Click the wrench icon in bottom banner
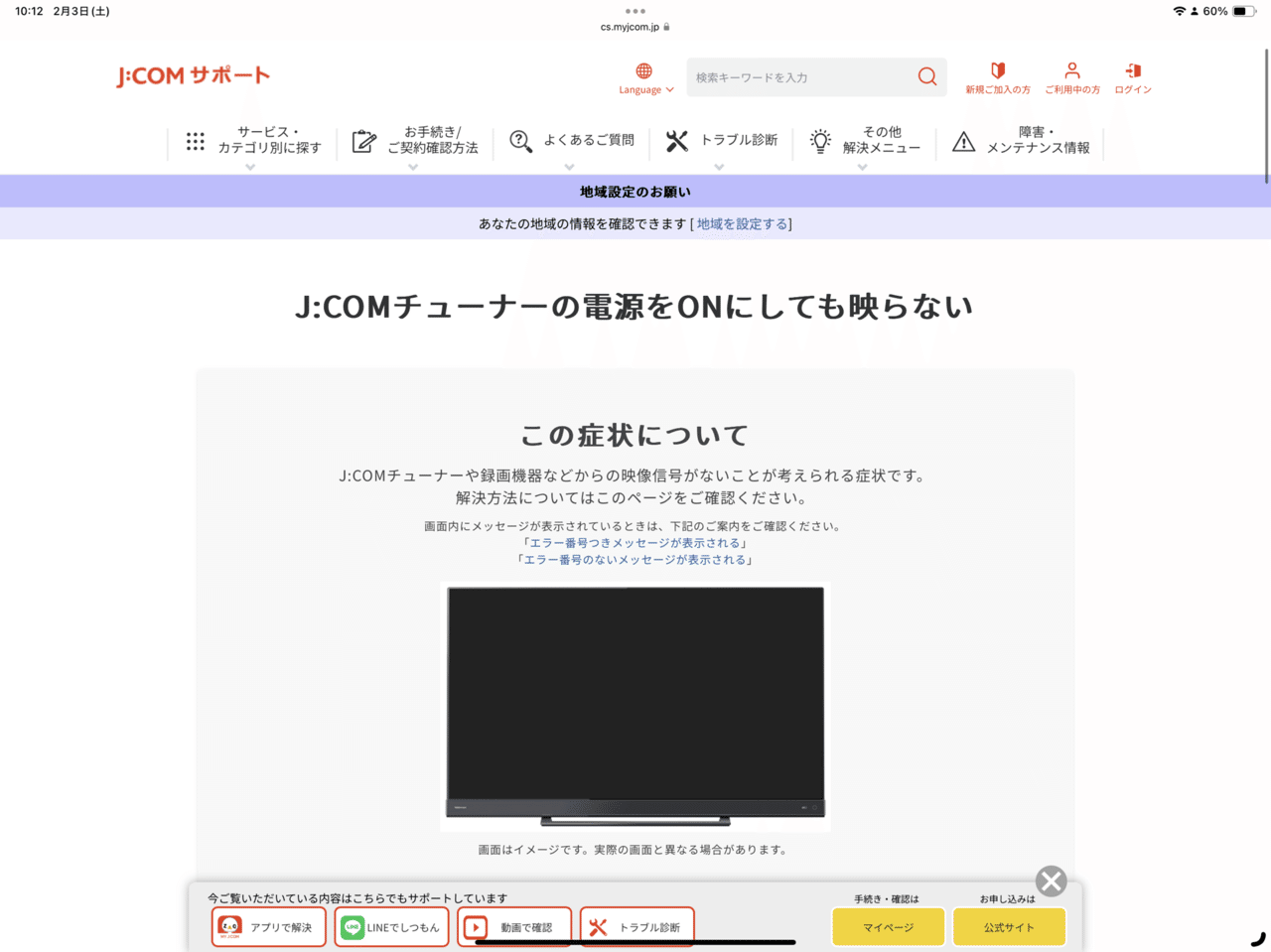1271x952 pixels. [598, 927]
